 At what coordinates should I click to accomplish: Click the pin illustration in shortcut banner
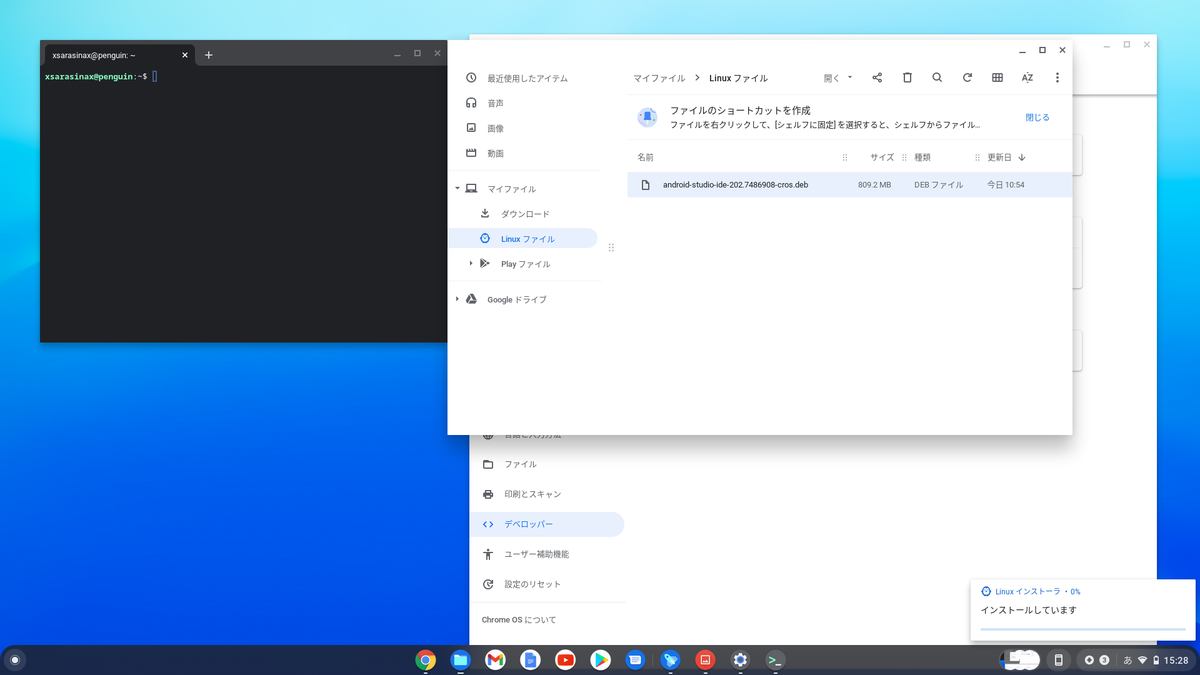pos(648,117)
